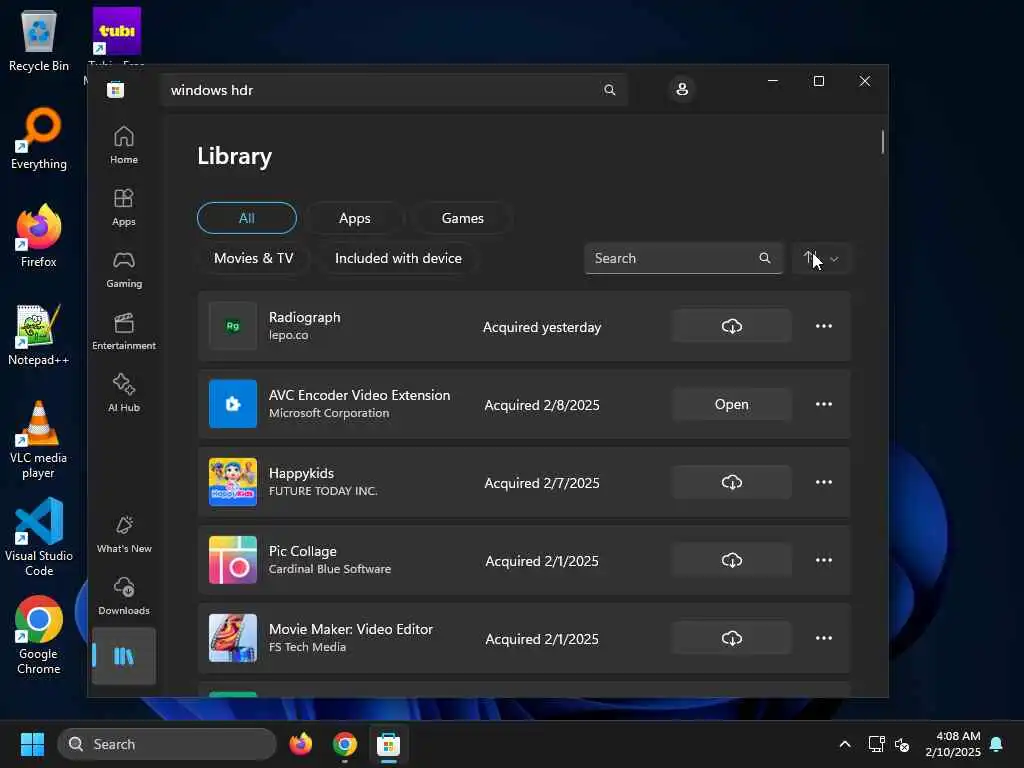Screen dimensions: 1024x768
Task: Open the Gaming section in the sidebar
Action: (x=123, y=269)
